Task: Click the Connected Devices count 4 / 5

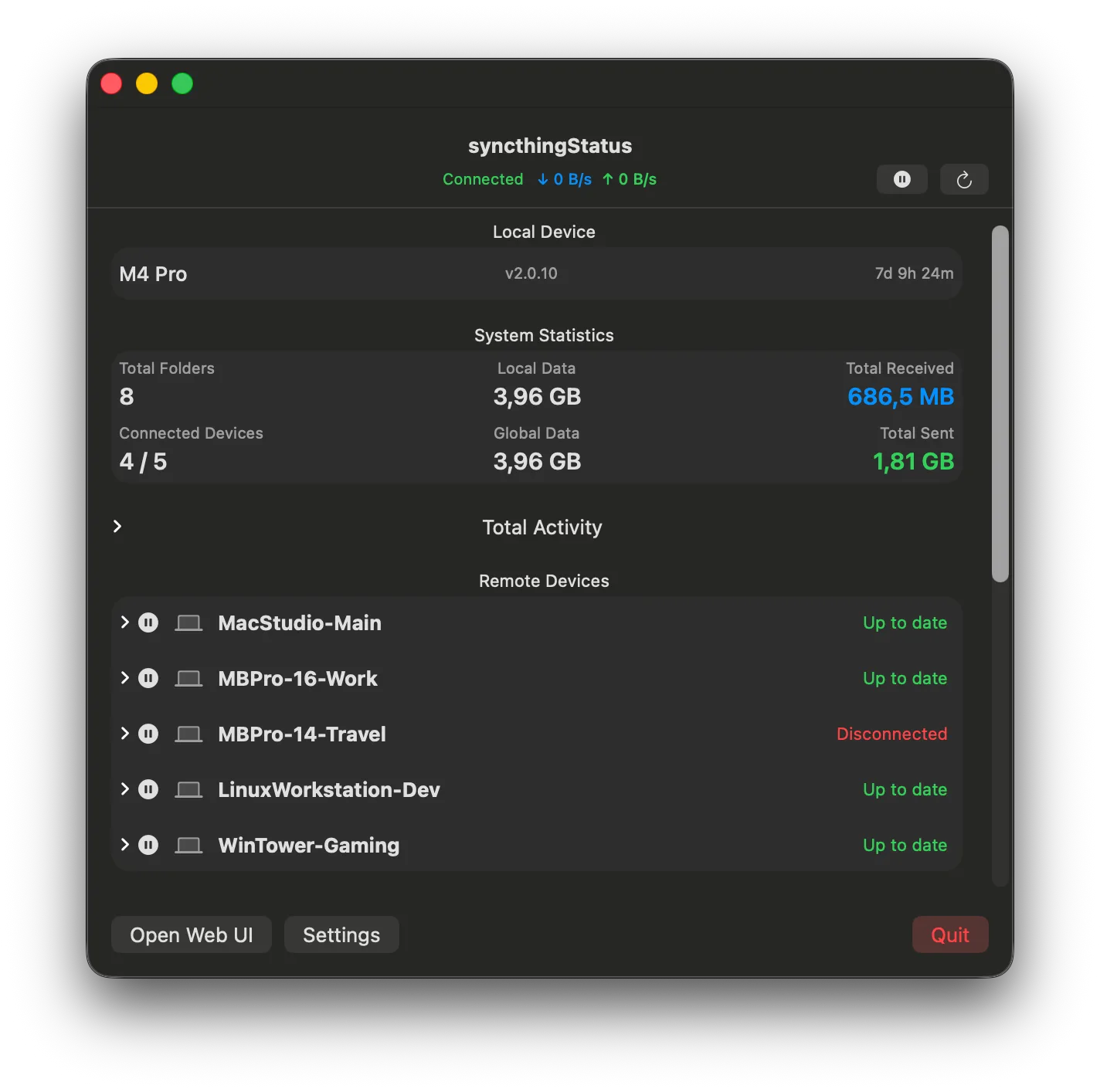Action: tap(143, 461)
